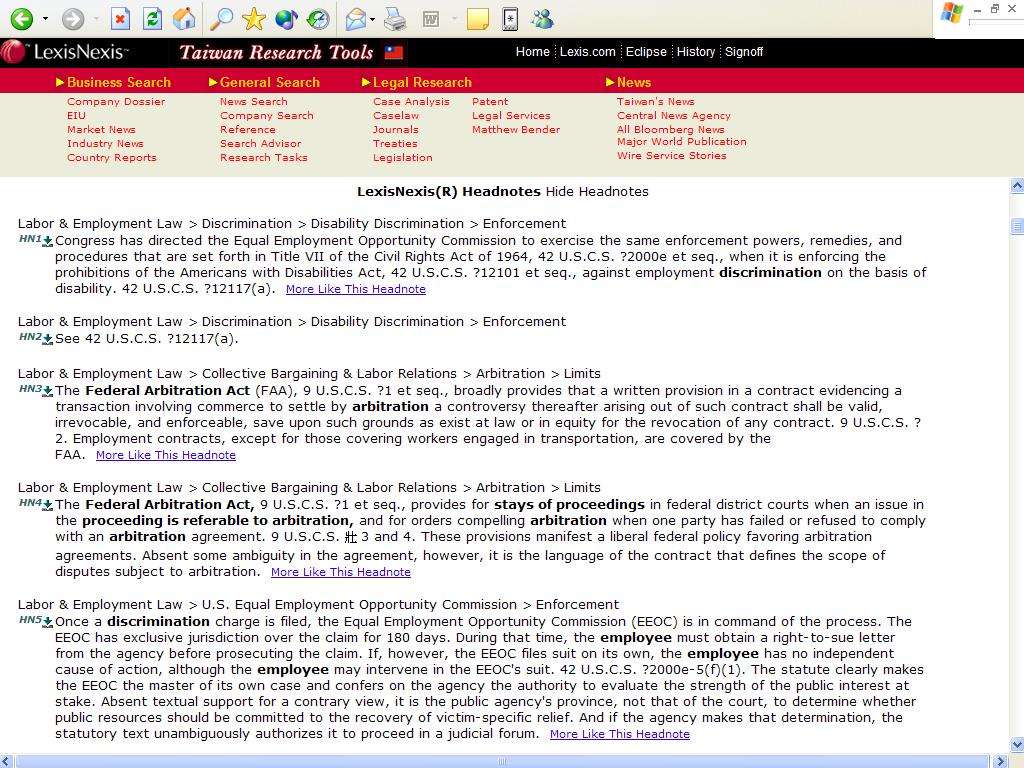
Task: Open the History clock icon in toolbar
Action: tap(318, 19)
